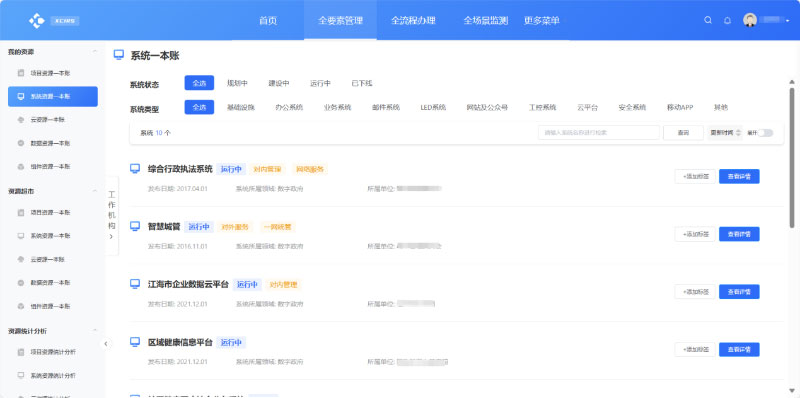Filter system type by 网站及公众号
This screenshot has height=398, width=800.
tap(487, 107)
